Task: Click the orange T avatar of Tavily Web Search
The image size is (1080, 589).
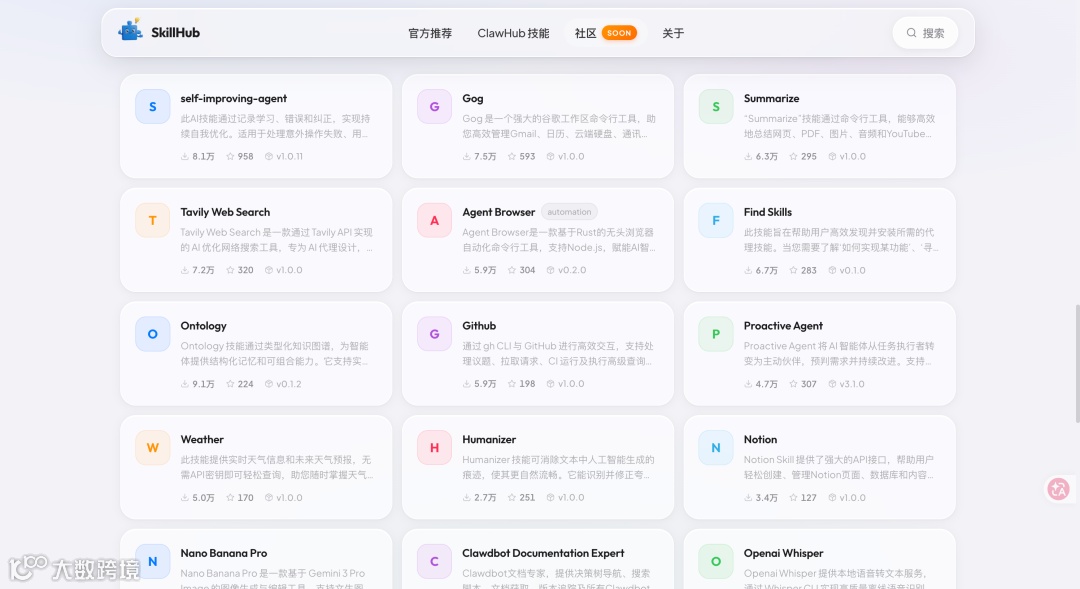Action: pos(153,220)
